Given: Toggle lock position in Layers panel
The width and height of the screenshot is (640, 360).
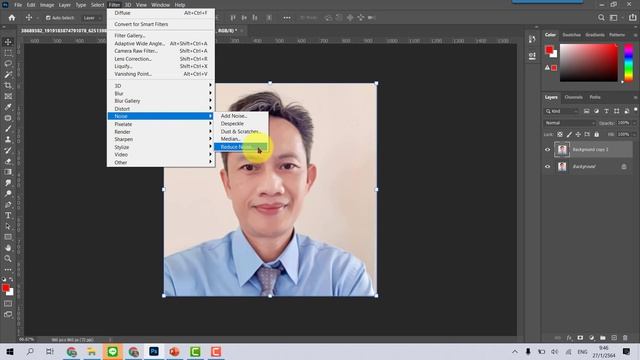Looking at the screenshot, I should pos(578,134).
